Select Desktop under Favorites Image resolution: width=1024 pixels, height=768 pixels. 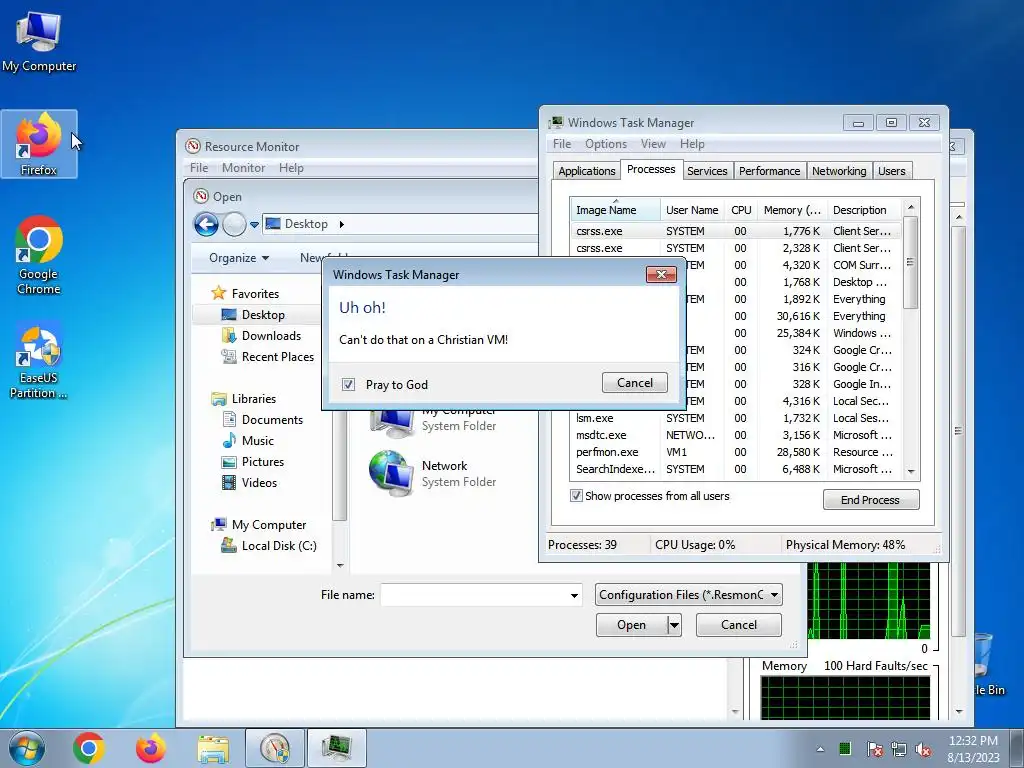(263, 315)
